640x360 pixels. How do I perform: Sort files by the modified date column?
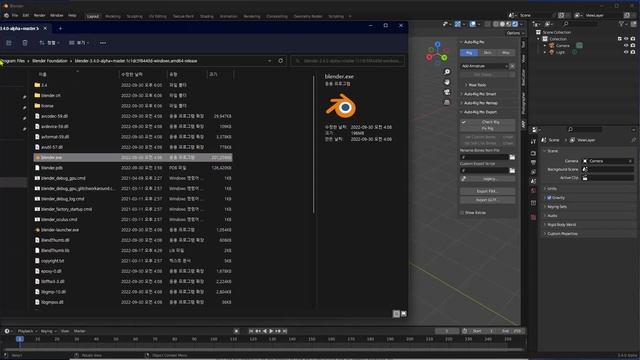142,74
